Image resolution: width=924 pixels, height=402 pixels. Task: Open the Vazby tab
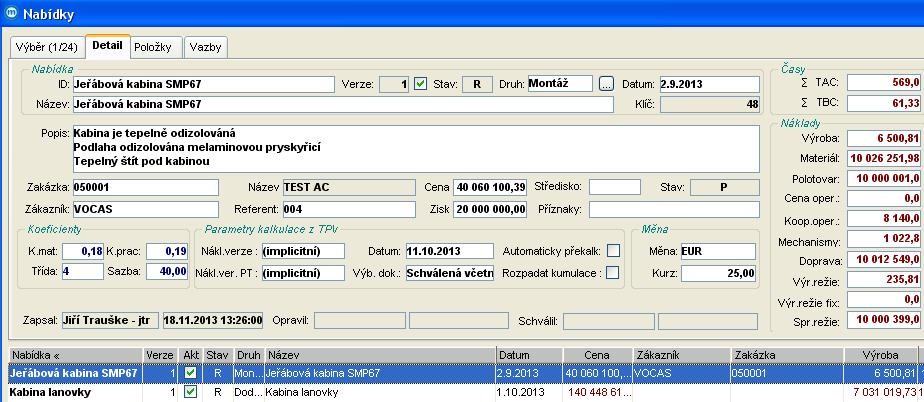(x=206, y=47)
